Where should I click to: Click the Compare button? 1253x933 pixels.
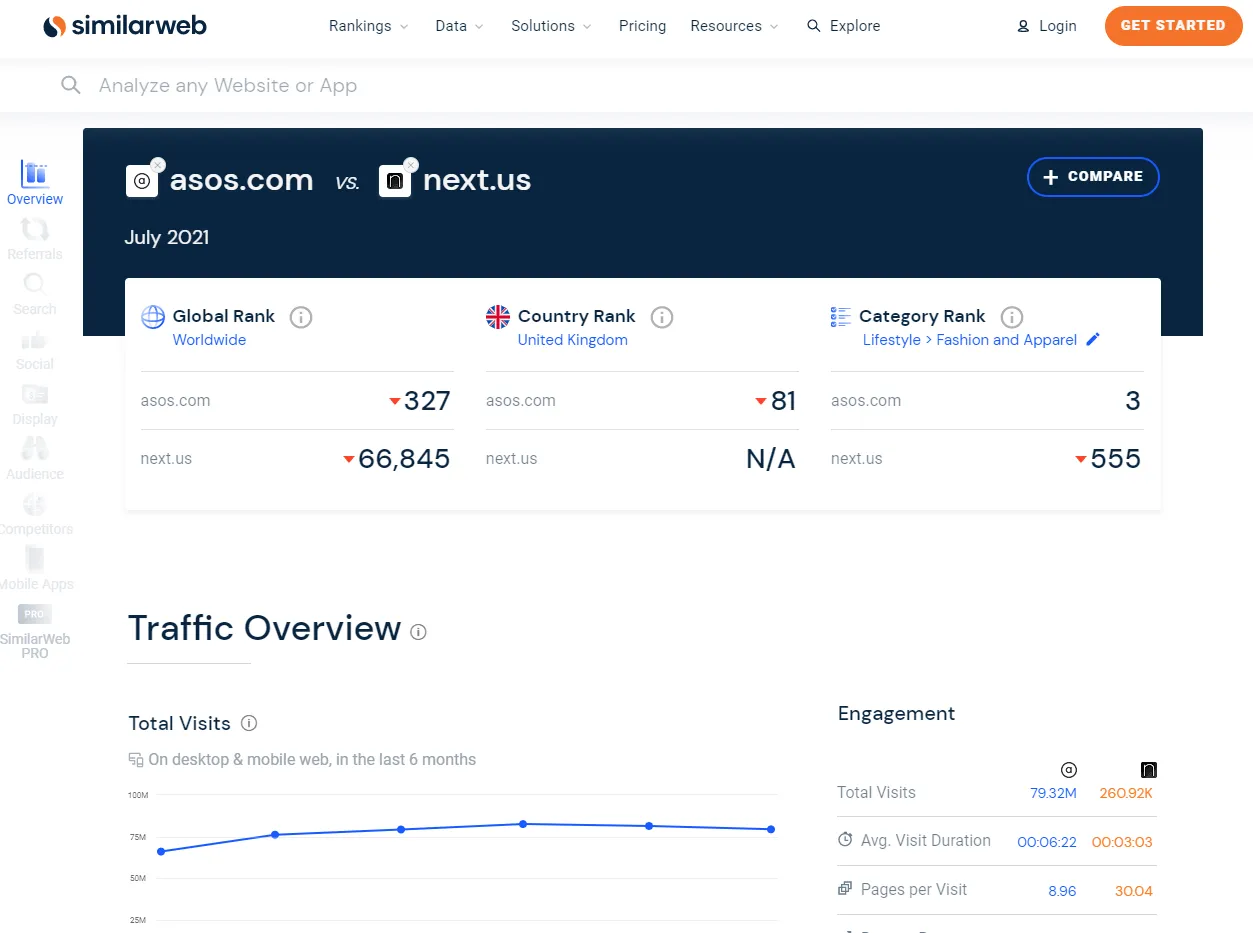click(x=1093, y=177)
